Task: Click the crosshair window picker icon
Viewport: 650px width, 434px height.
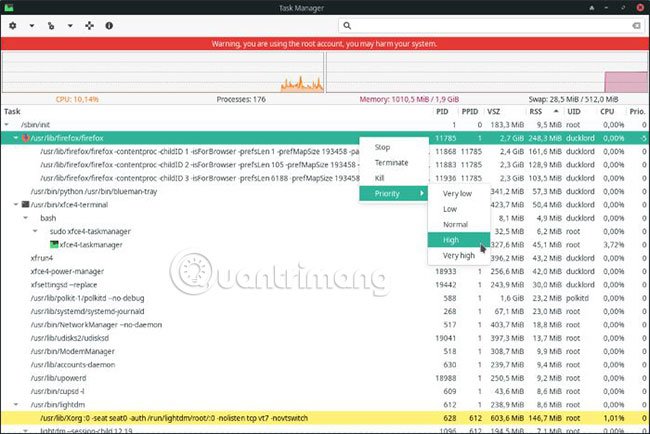Action: pos(89,26)
